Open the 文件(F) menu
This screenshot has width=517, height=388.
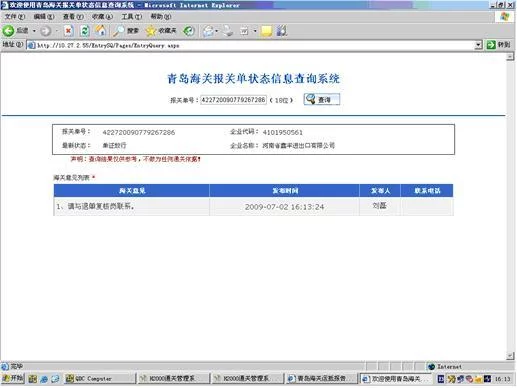tap(15, 16)
